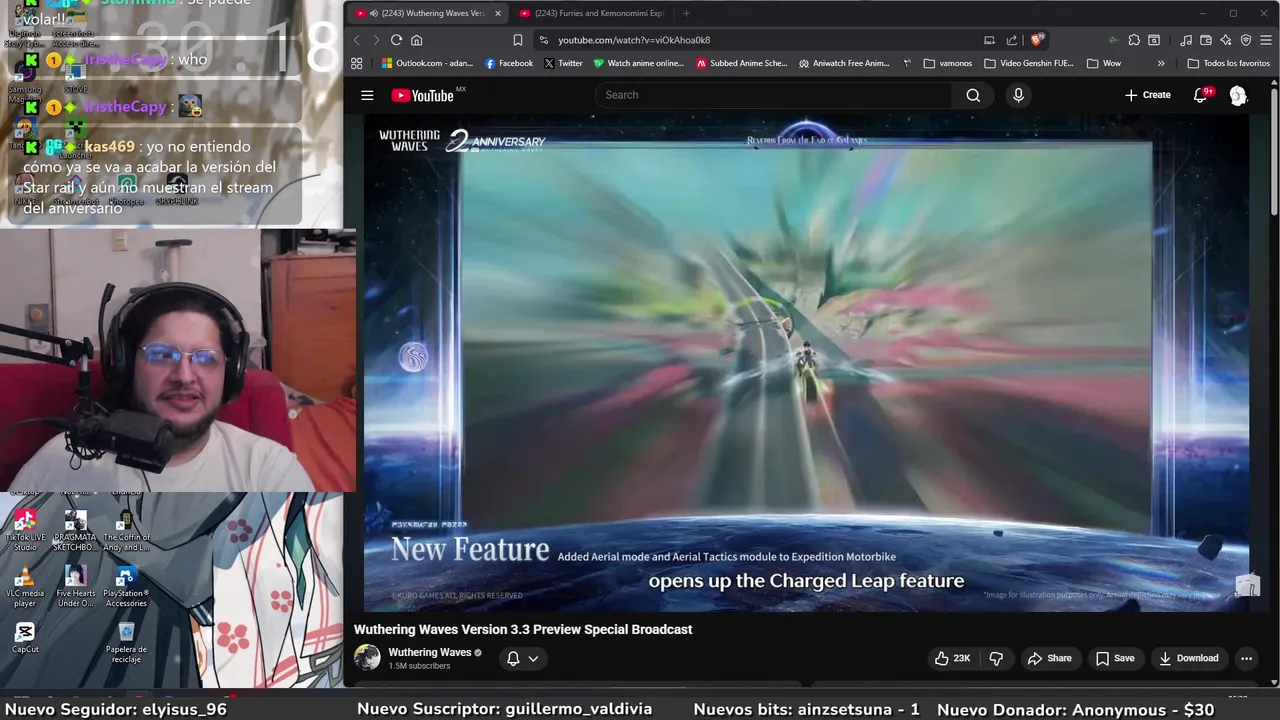Viewport: 1280px width, 720px height.
Task: Like the video with 23K likes
Action: [953, 658]
